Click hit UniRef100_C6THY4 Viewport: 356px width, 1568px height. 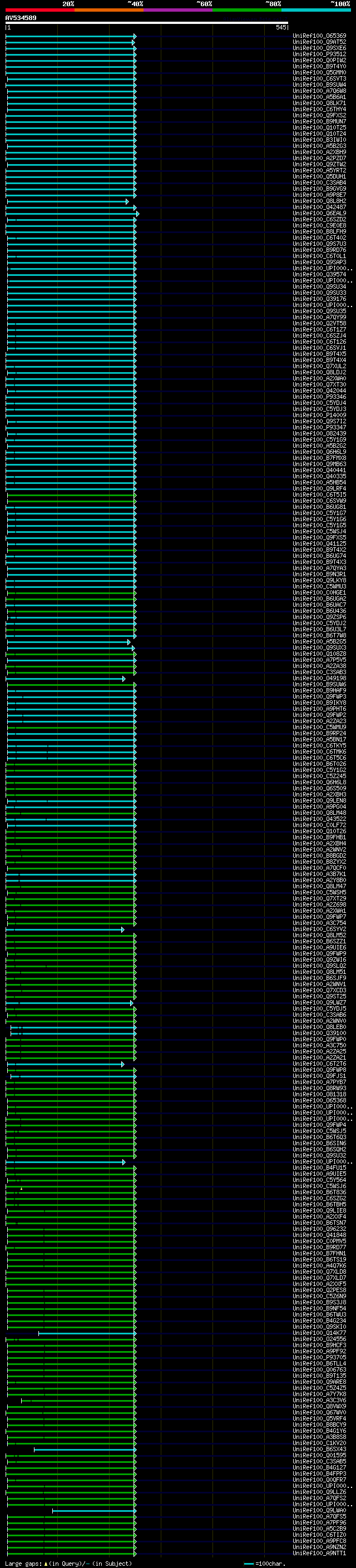coord(319,110)
